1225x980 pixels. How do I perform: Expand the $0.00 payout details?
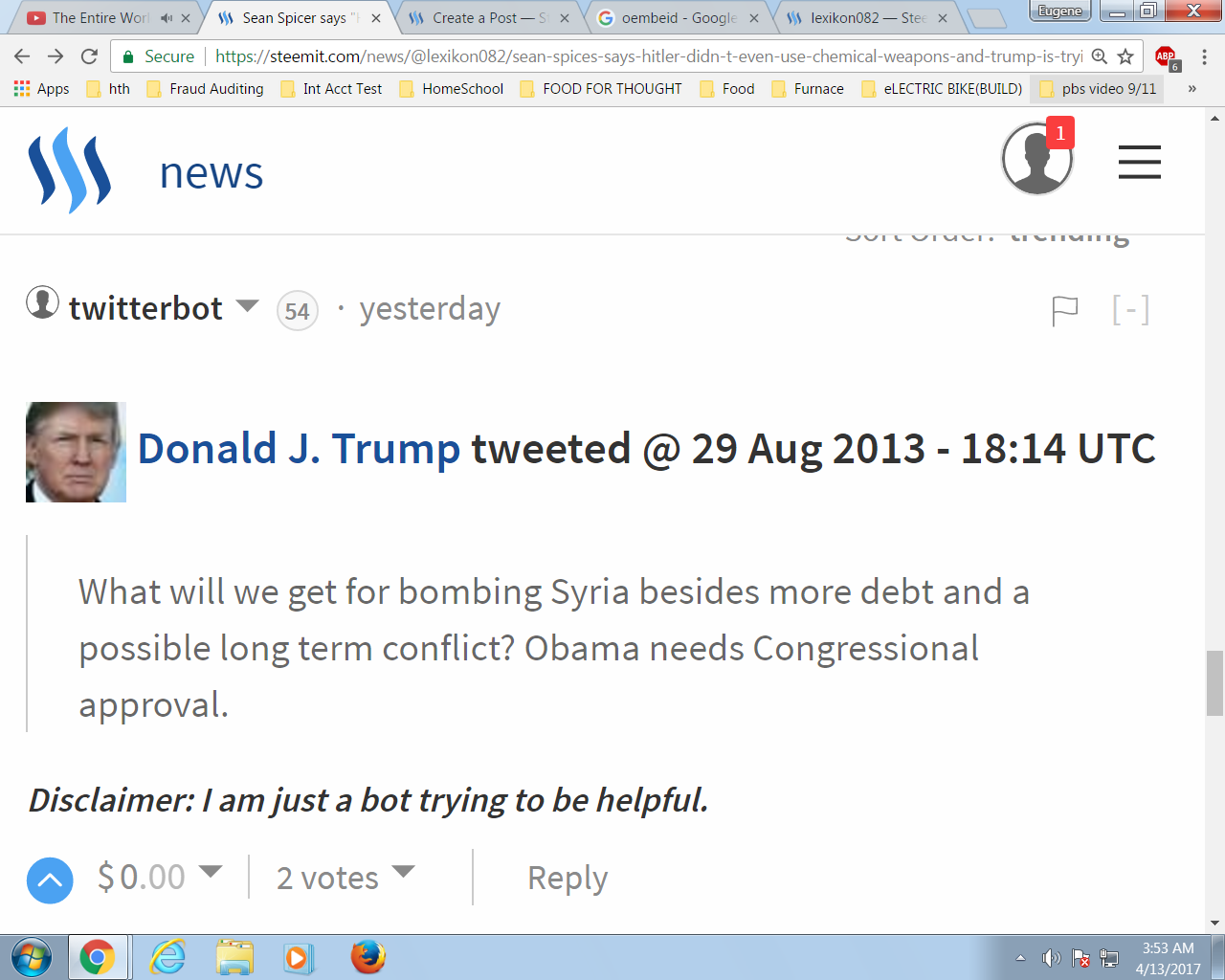point(211,871)
